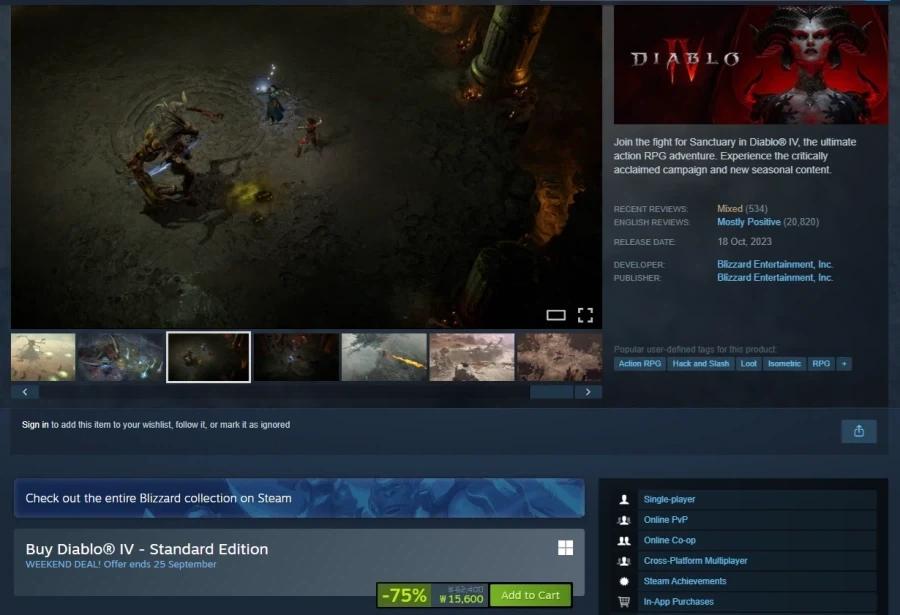Select the sixth thumbnail showing snowy battlefield
Viewport: 900px width, 615px height.
point(472,357)
